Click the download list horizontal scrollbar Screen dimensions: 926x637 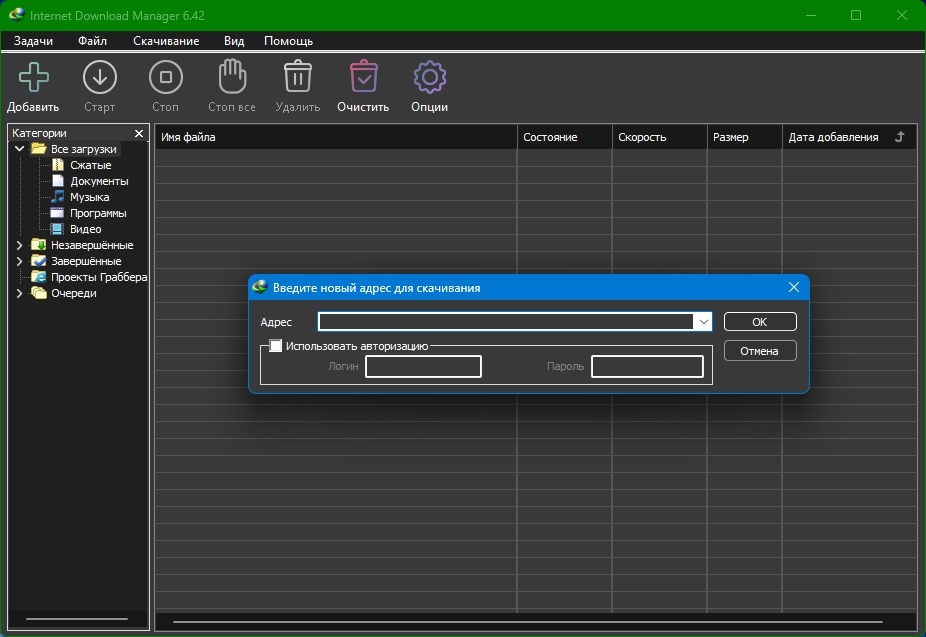click(527, 622)
